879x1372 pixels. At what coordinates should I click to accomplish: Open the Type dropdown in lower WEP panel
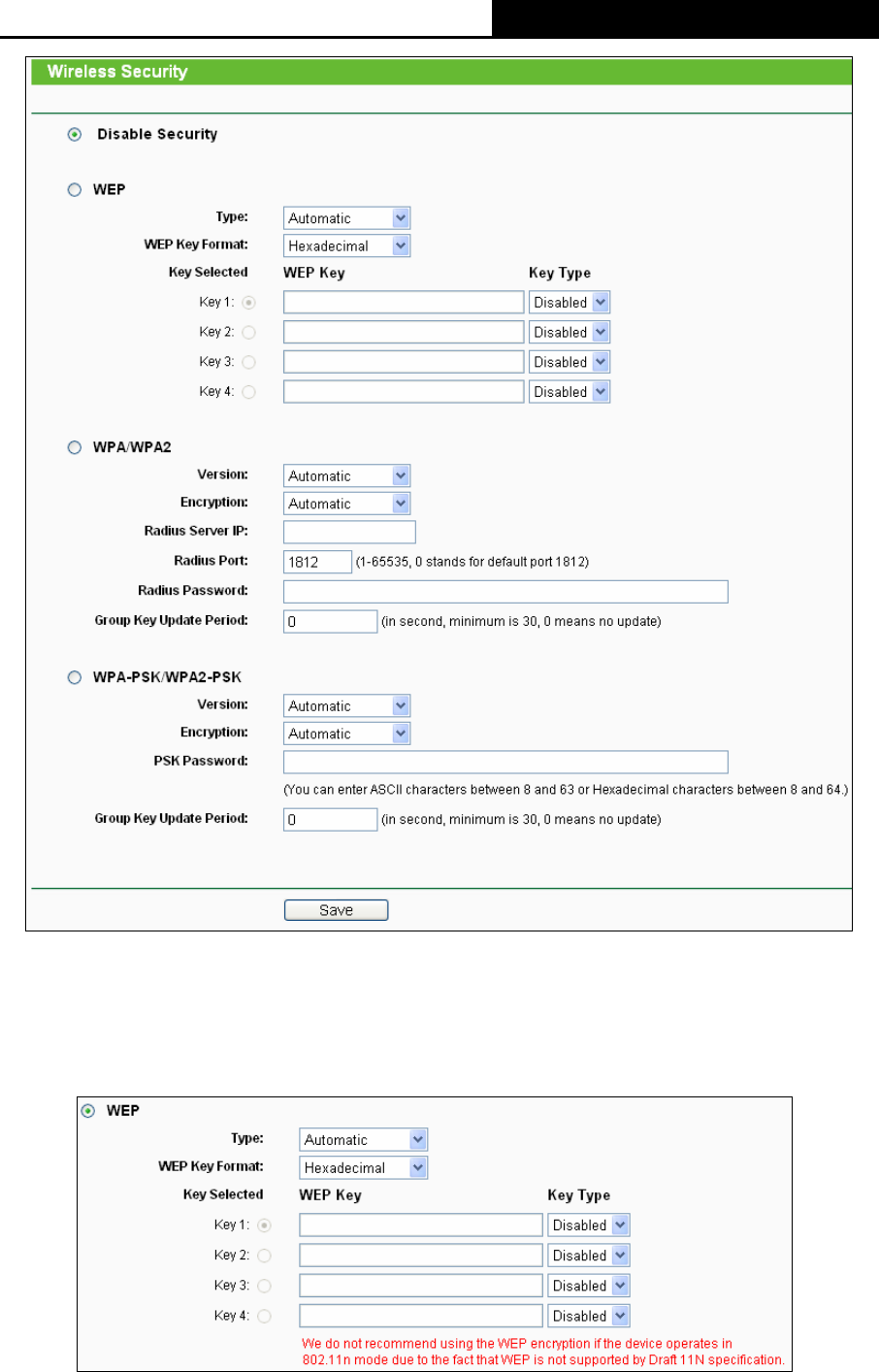364,1140
